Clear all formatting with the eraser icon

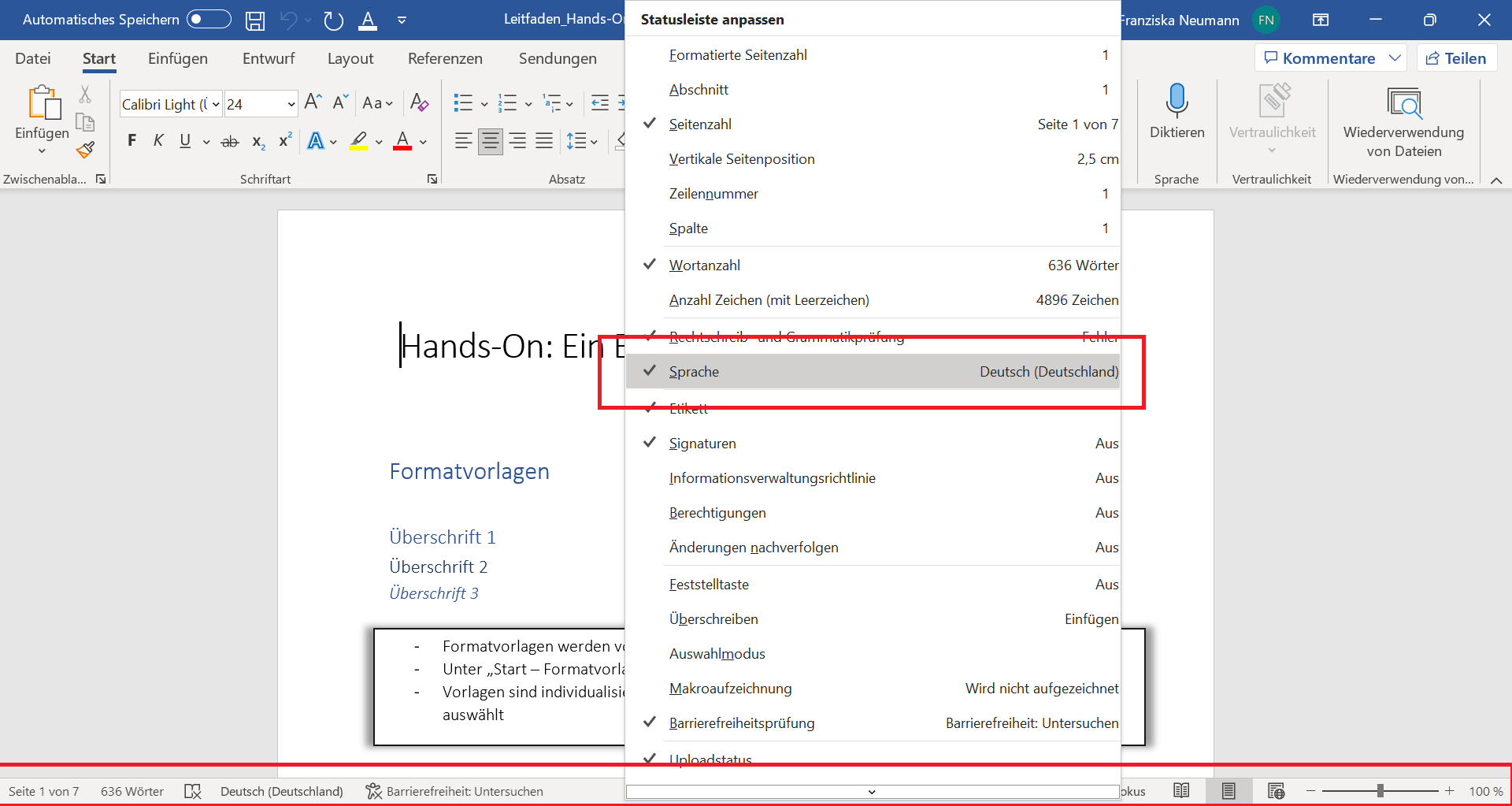419,103
